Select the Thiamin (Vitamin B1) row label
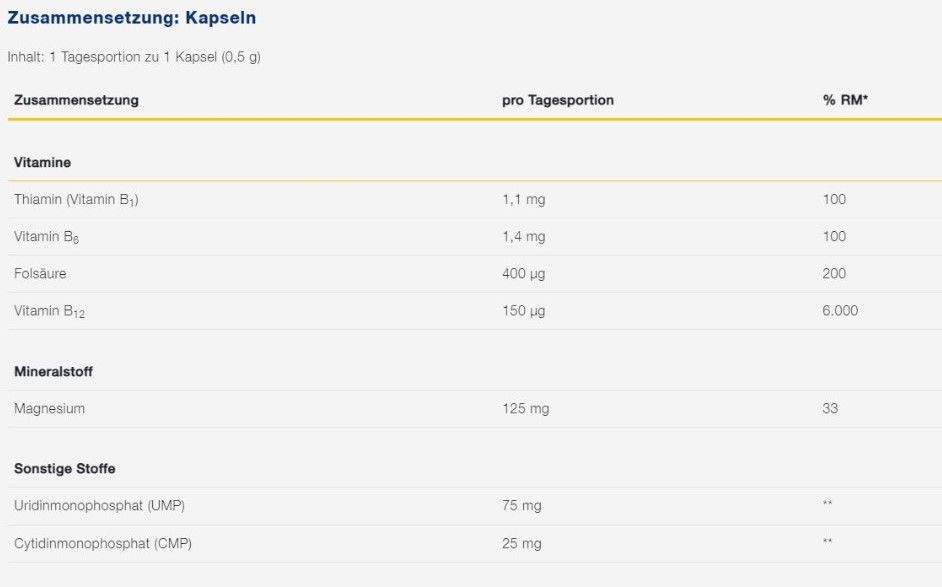The image size is (942, 587). [76, 200]
